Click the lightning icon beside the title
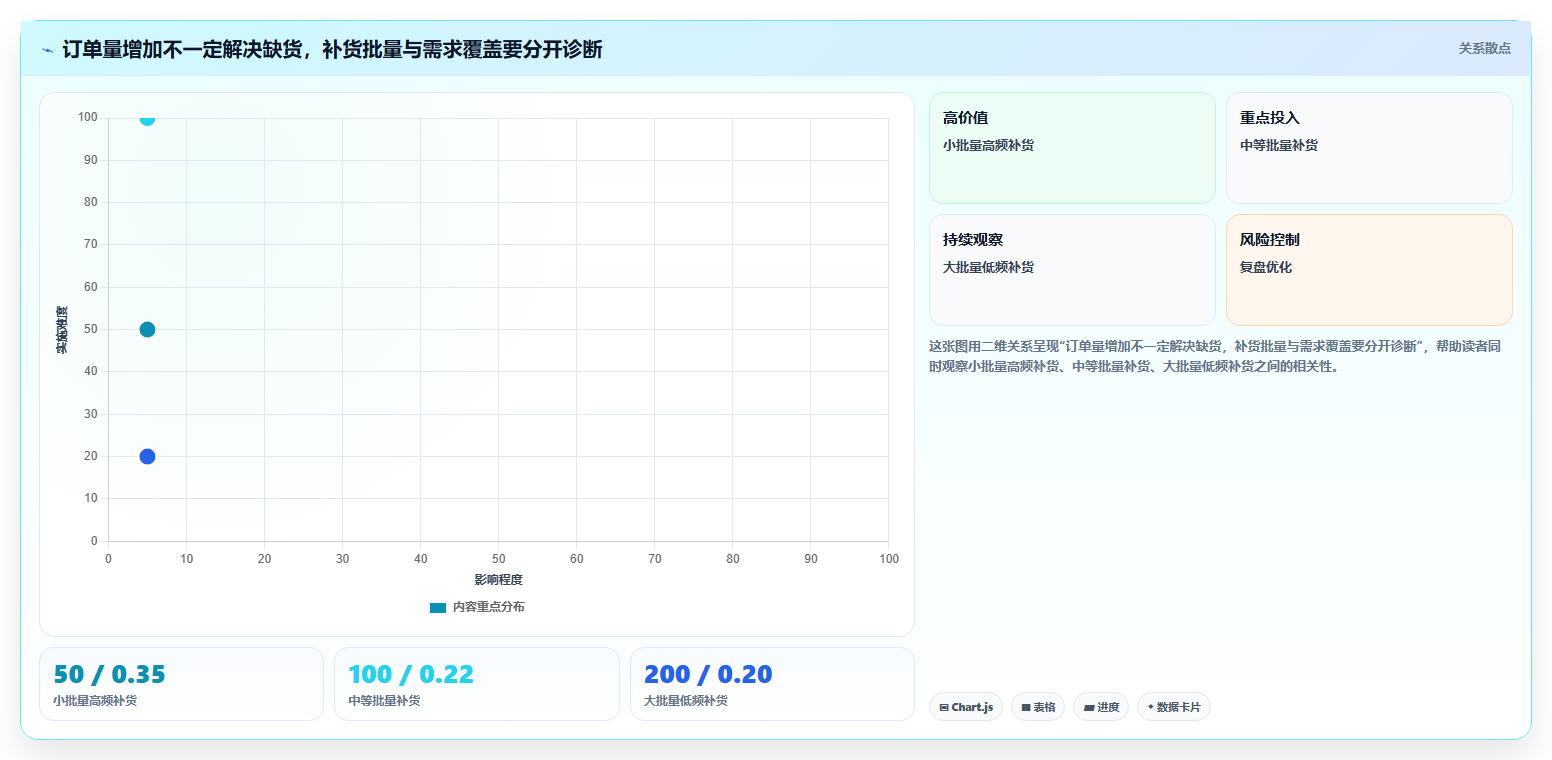The image size is (1552, 760). pyautogui.click(x=47, y=50)
